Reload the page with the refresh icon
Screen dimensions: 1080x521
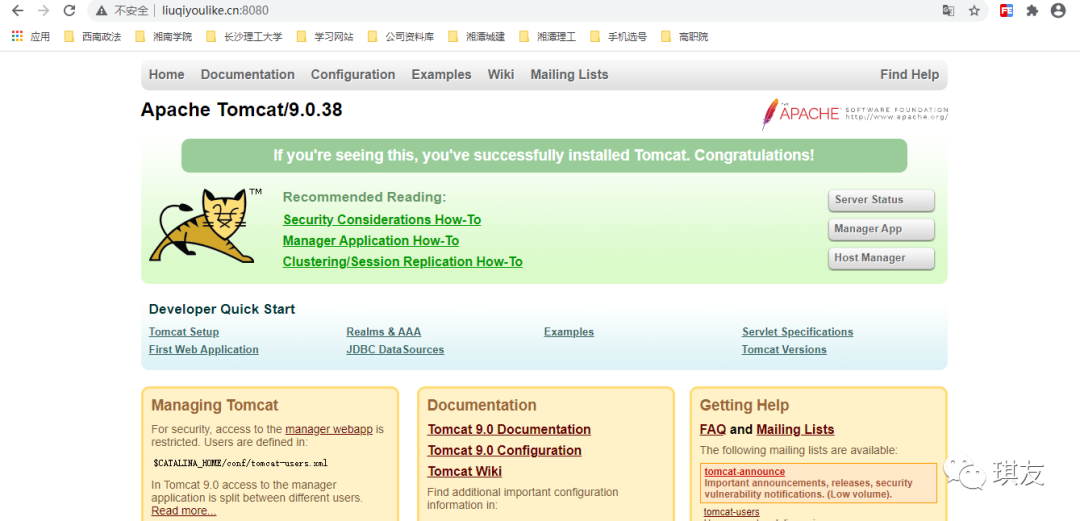[70, 10]
